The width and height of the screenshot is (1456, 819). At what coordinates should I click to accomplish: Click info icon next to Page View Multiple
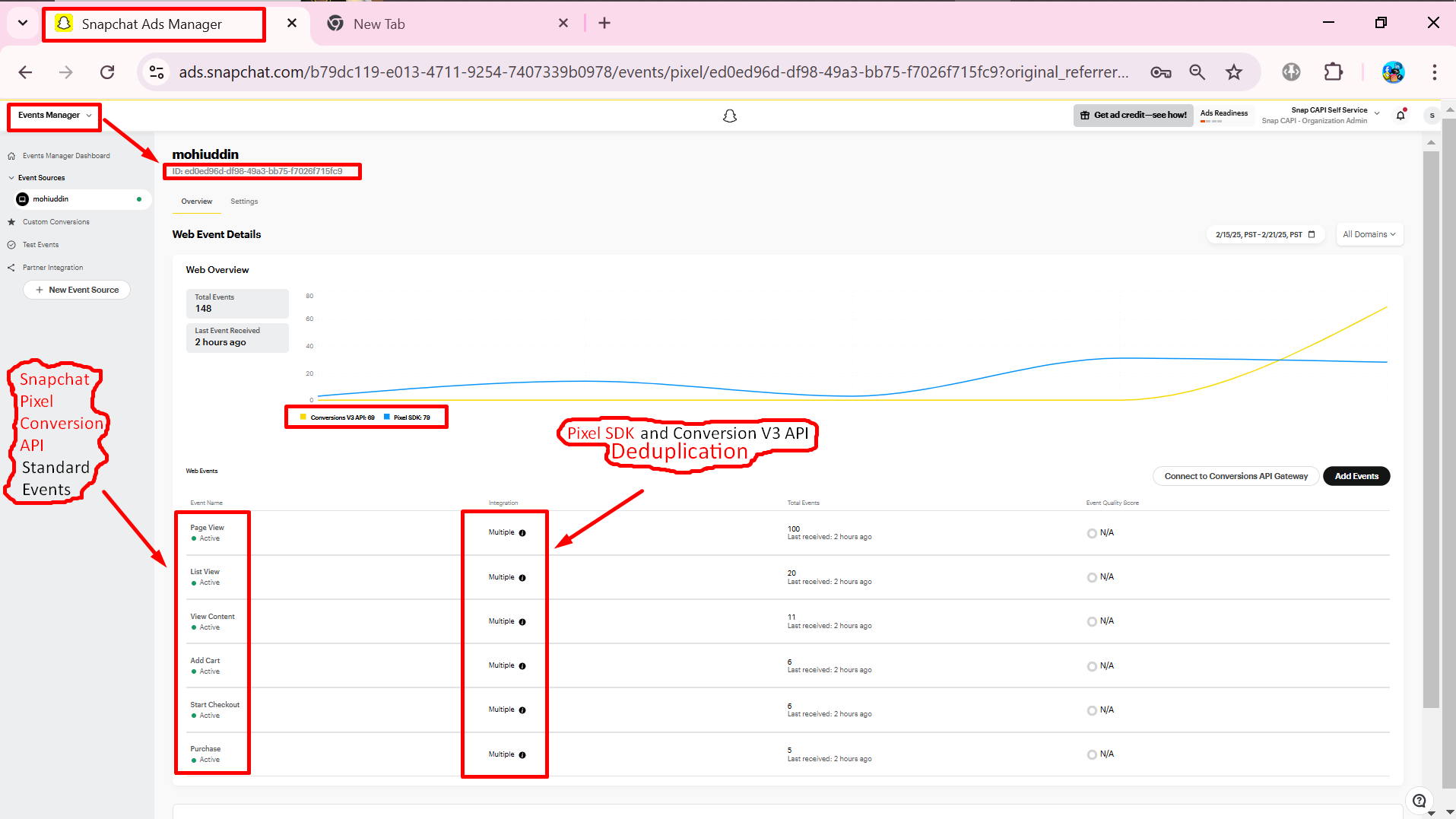[522, 533]
